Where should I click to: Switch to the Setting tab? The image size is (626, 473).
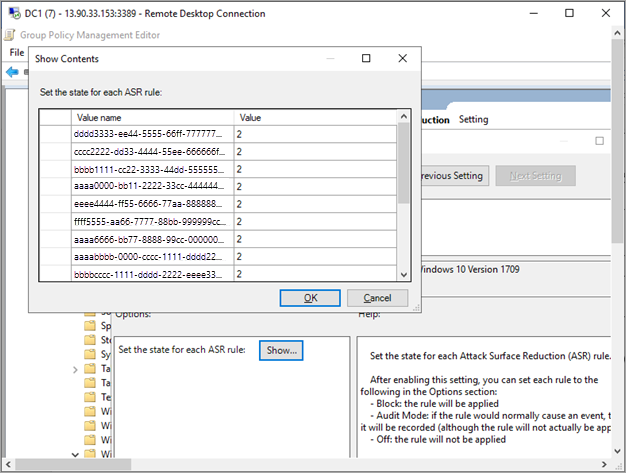click(x=473, y=119)
